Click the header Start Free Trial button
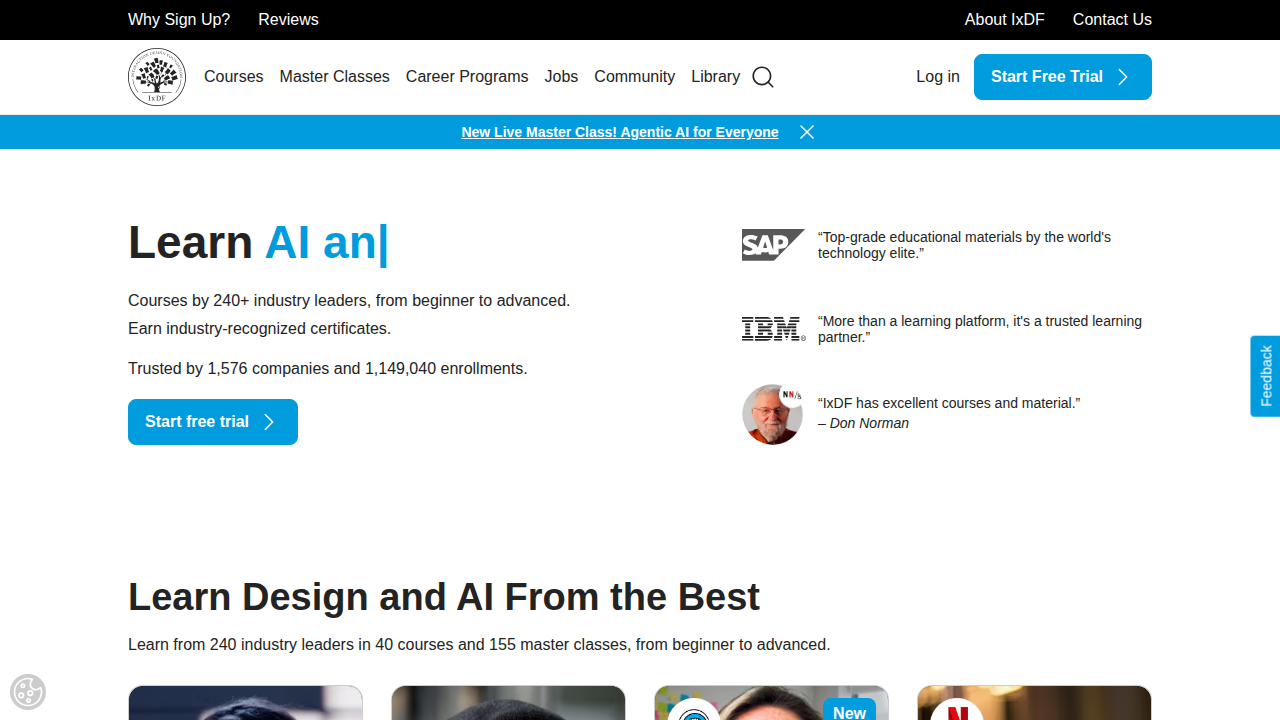The height and width of the screenshot is (720, 1280). pyautogui.click(x=1063, y=77)
